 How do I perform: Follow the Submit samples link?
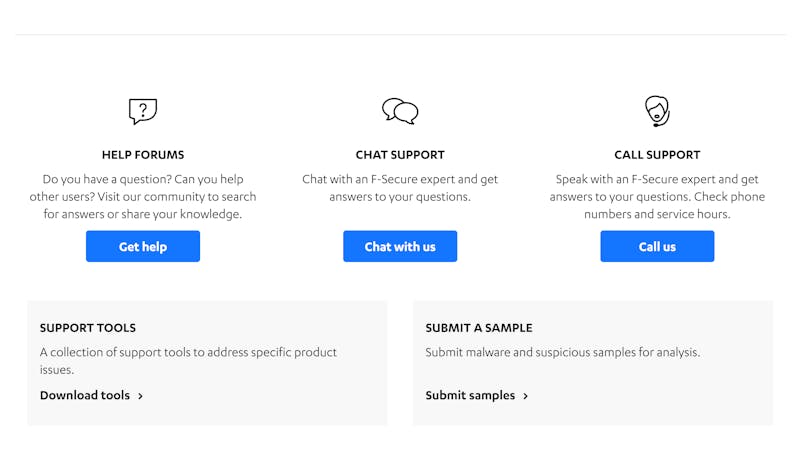470,395
